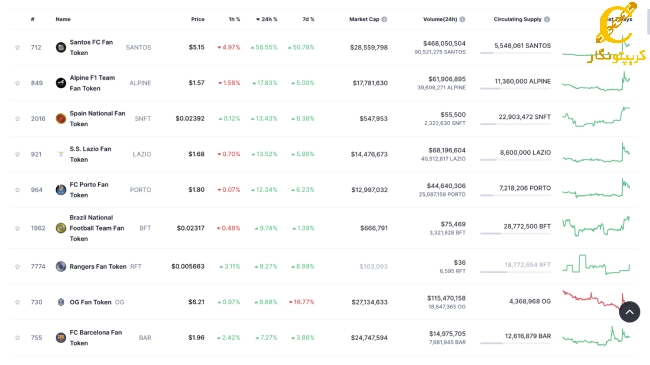Toggle watchlist star for OG Fan Token

pos(17,302)
